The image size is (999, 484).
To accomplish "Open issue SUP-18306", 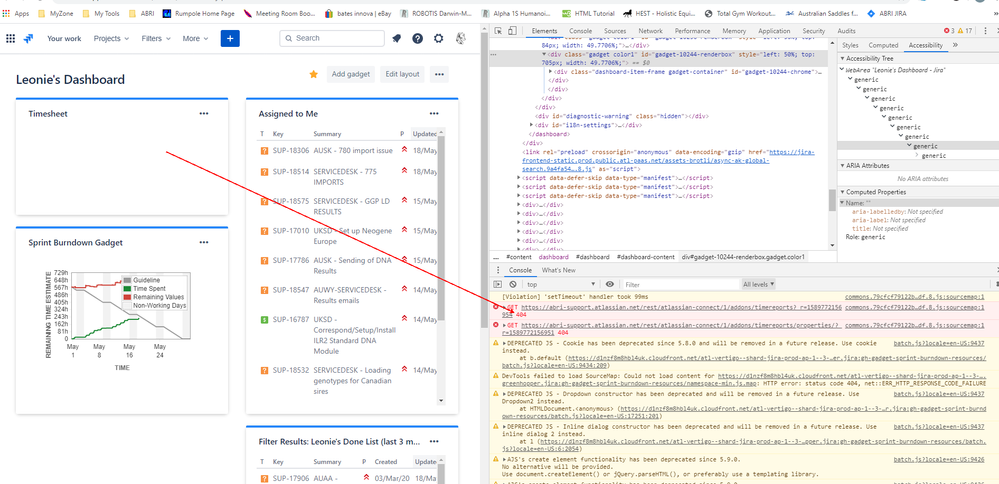I will 291,151.
